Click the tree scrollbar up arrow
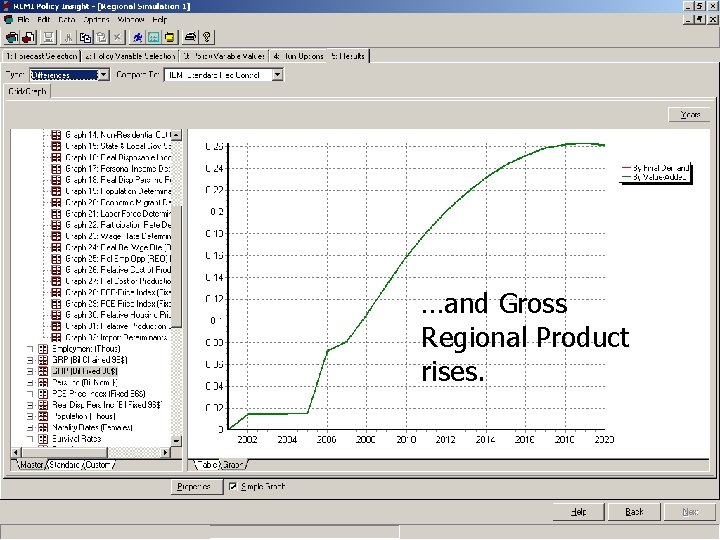 (176, 135)
